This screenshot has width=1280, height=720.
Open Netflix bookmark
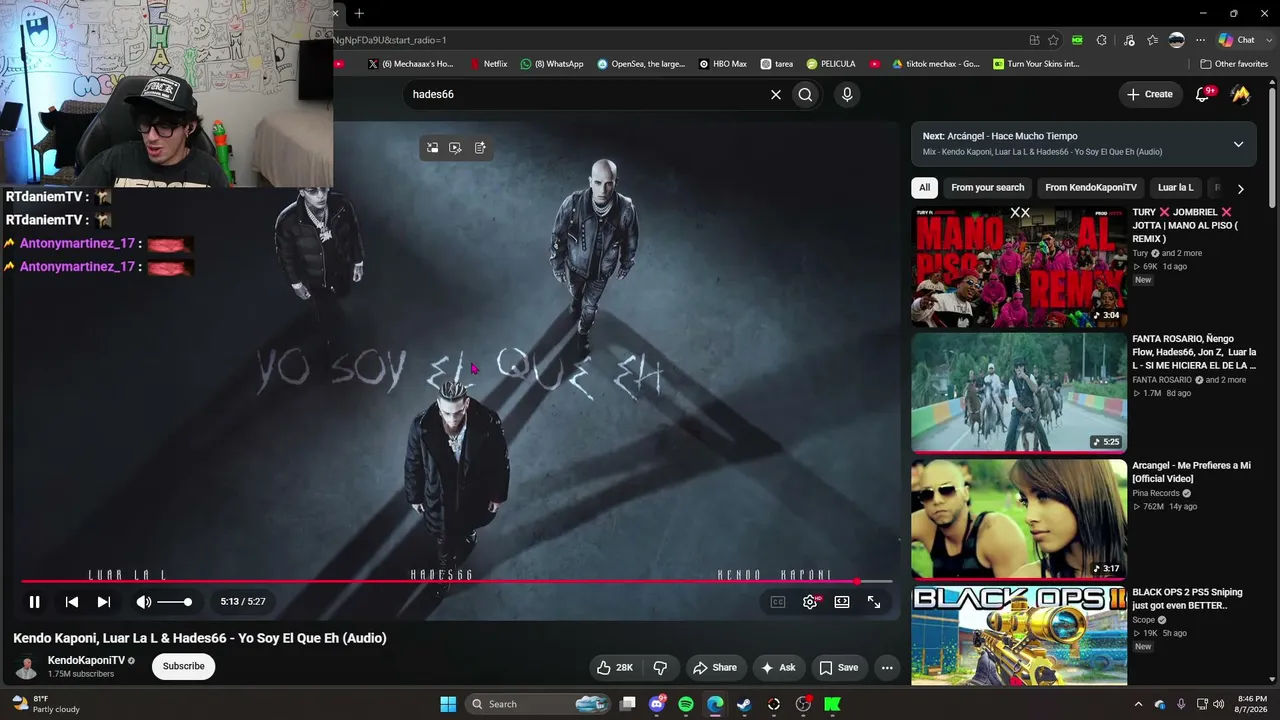coord(489,64)
